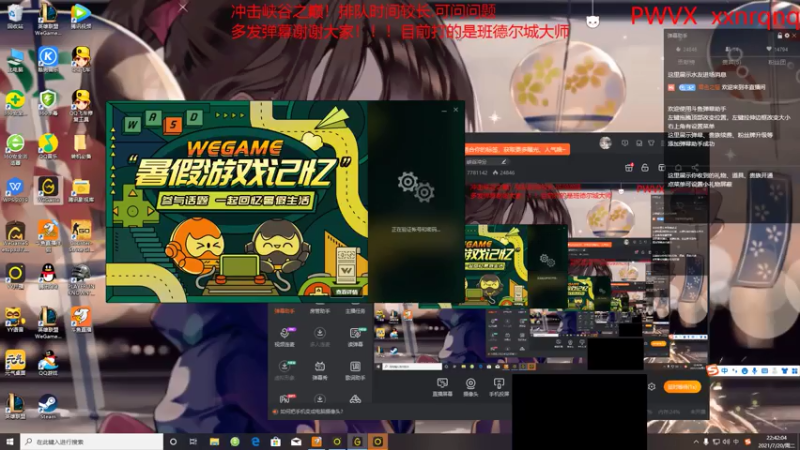This screenshot has width=800, height=450.
Task: Click the orange stop-streaming button
Action: click(x=683, y=387)
